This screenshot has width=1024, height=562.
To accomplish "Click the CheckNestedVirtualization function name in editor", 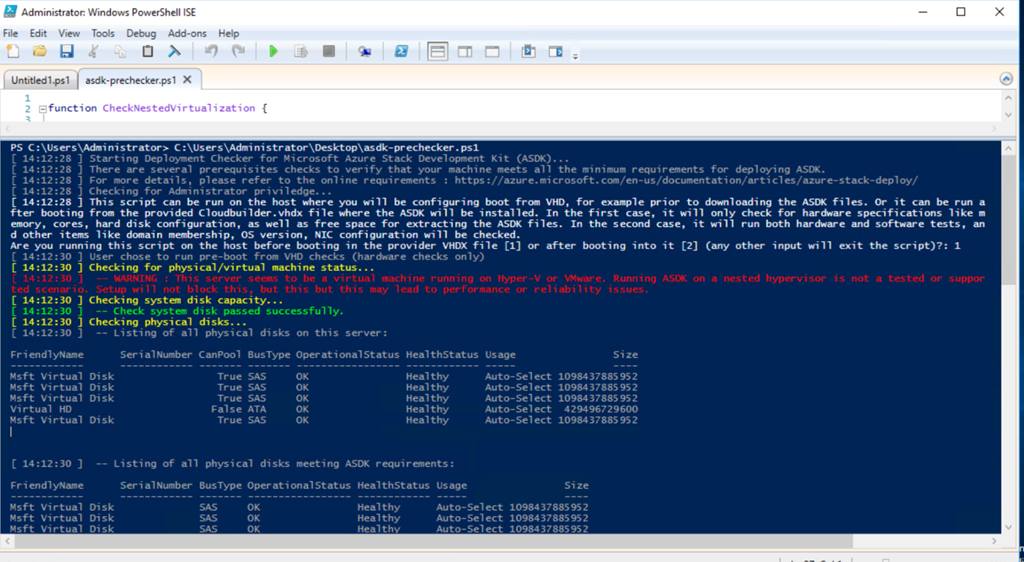I will 178,108.
